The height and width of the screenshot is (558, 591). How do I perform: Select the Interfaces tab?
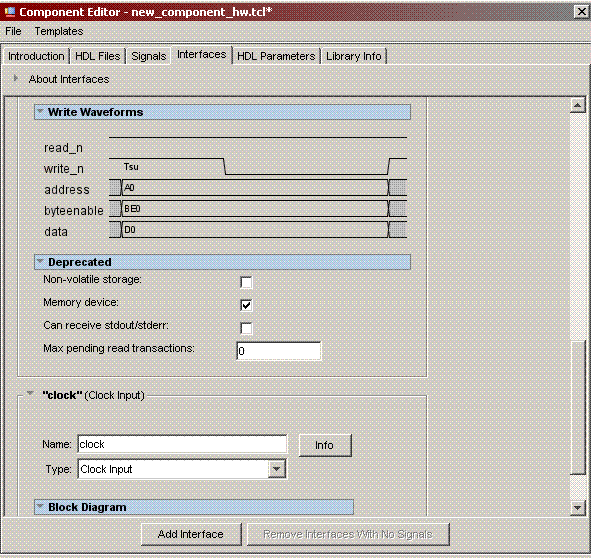[202, 55]
